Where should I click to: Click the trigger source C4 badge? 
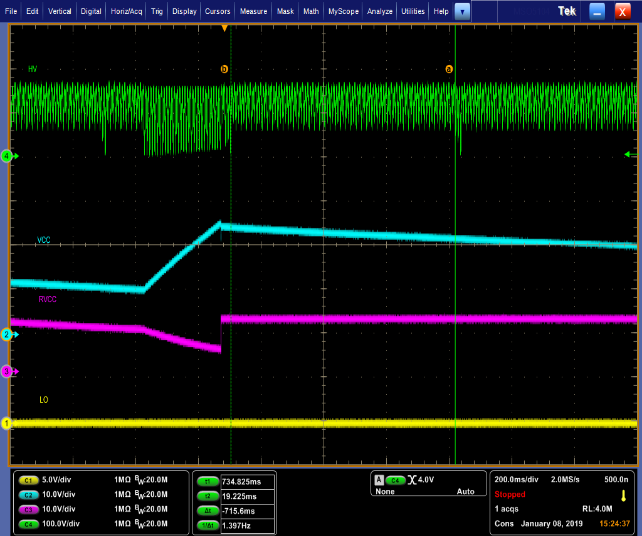395,480
